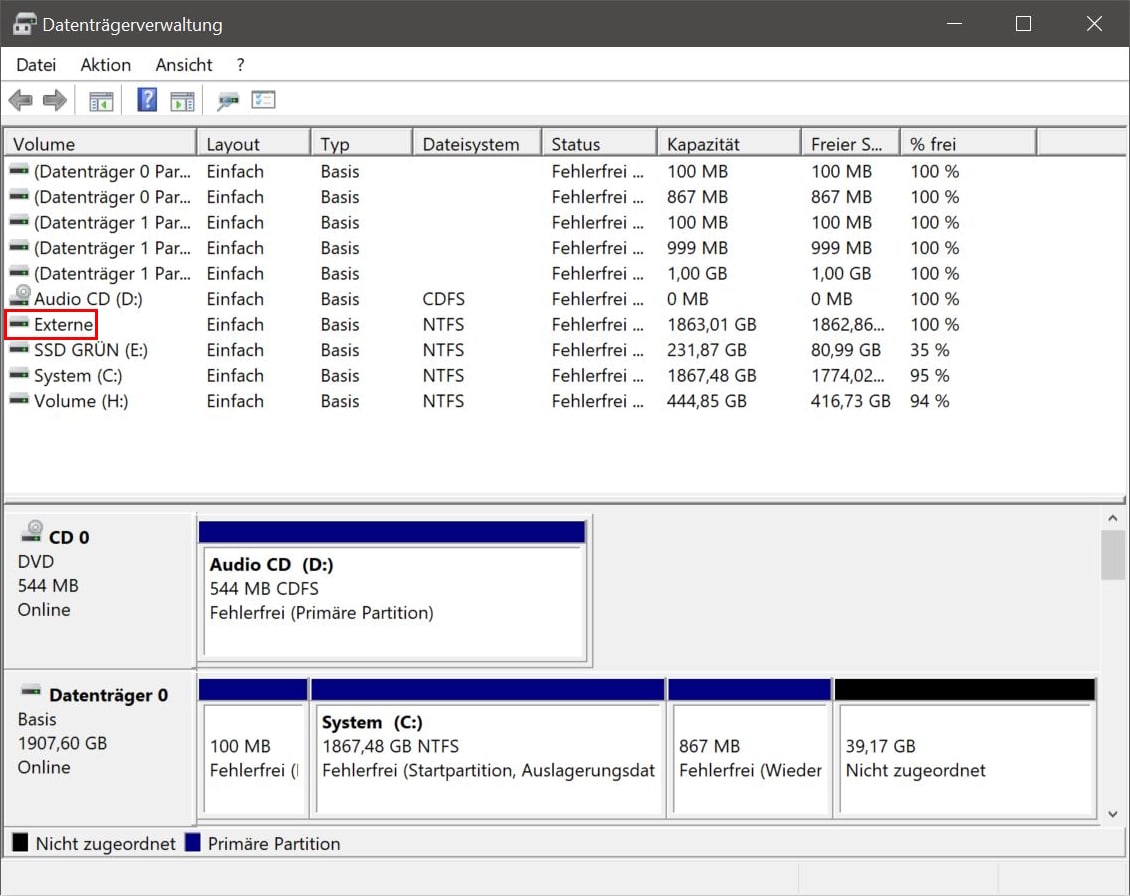Sort by the Freier S... column header
The width and height of the screenshot is (1130, 896).
850,144
